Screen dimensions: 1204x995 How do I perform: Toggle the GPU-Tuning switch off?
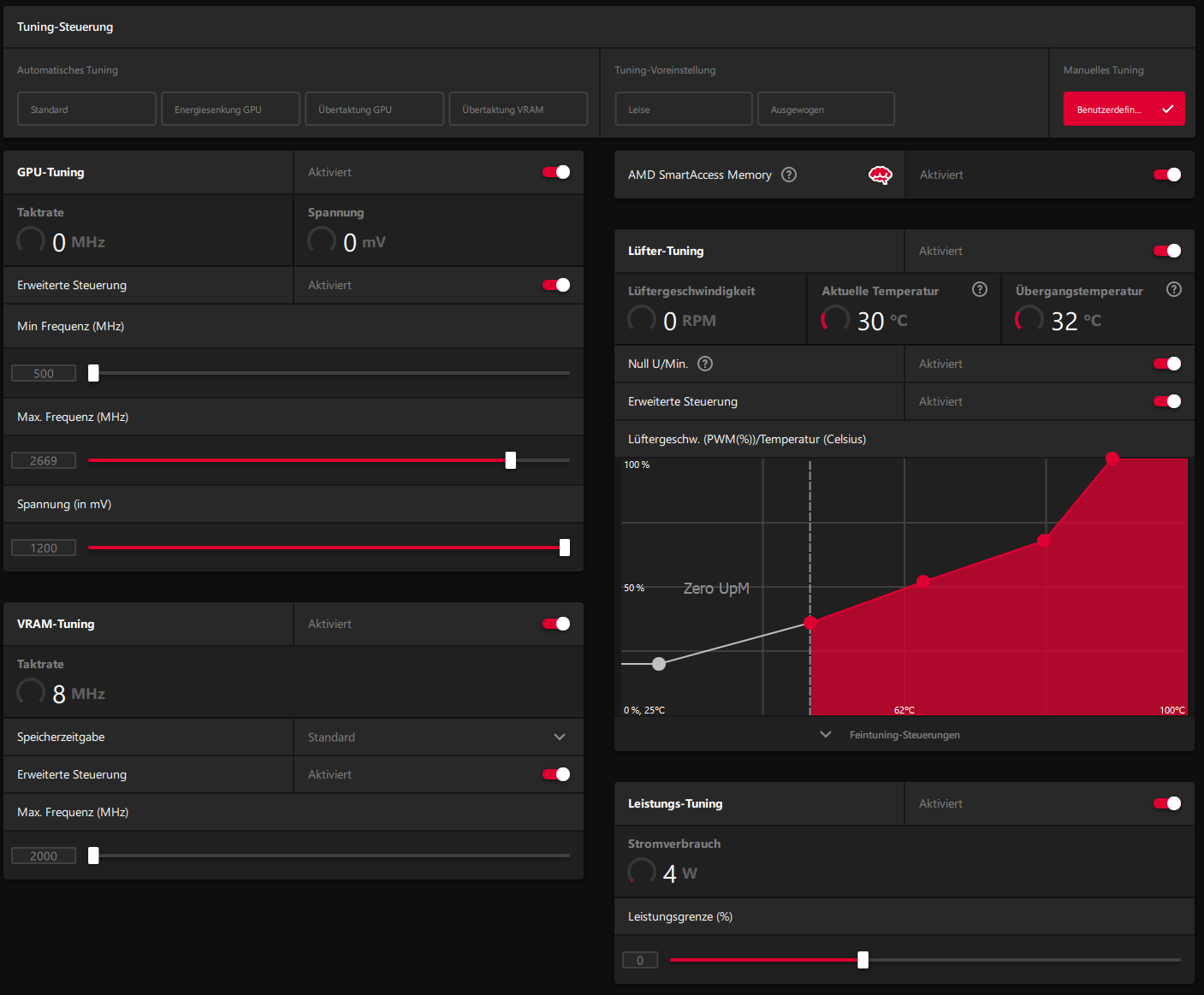click(556, 172)
